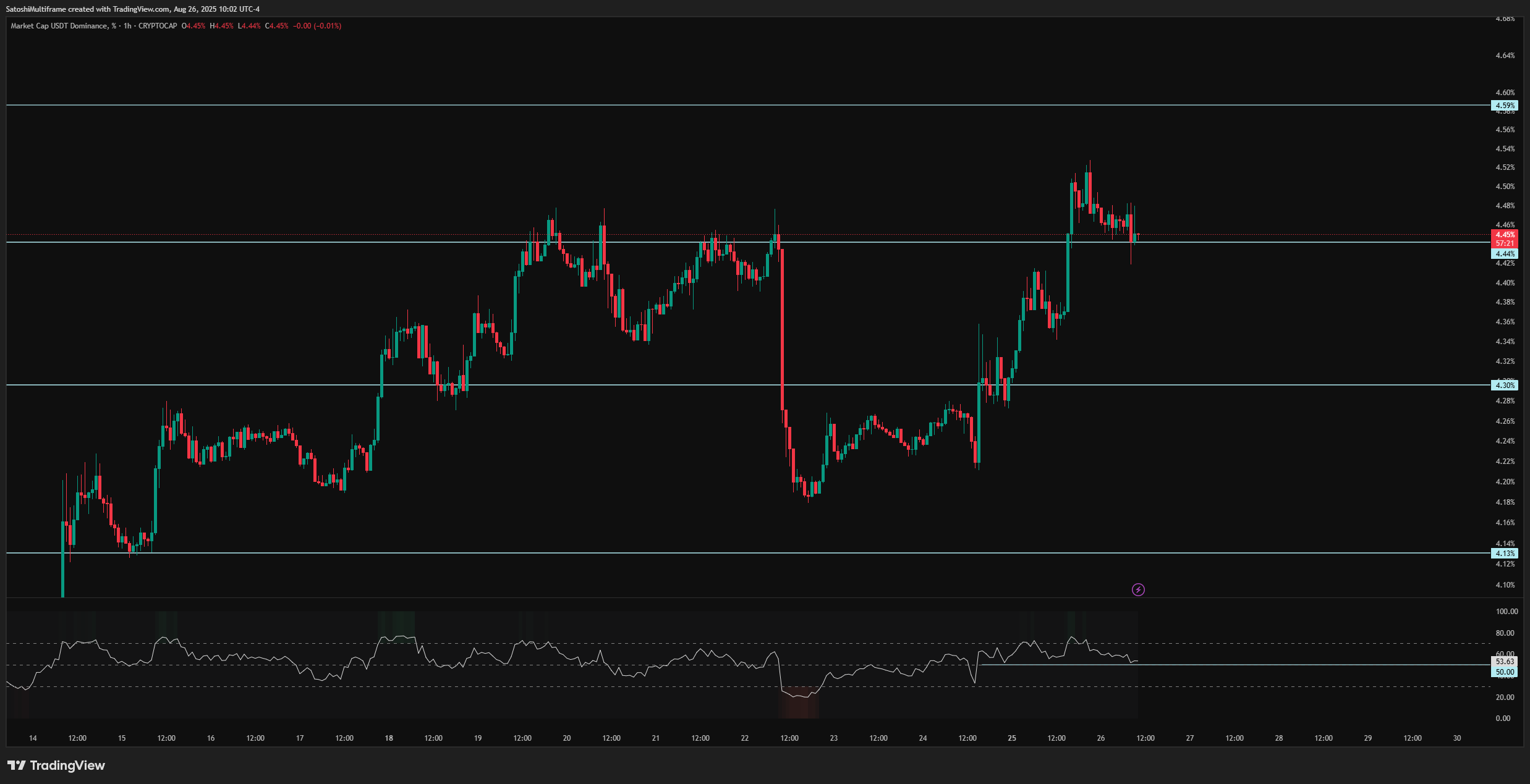Click date 22 on the time axis
The width and height of the screenshot is (1530, 784).
[x=745, y=738]
